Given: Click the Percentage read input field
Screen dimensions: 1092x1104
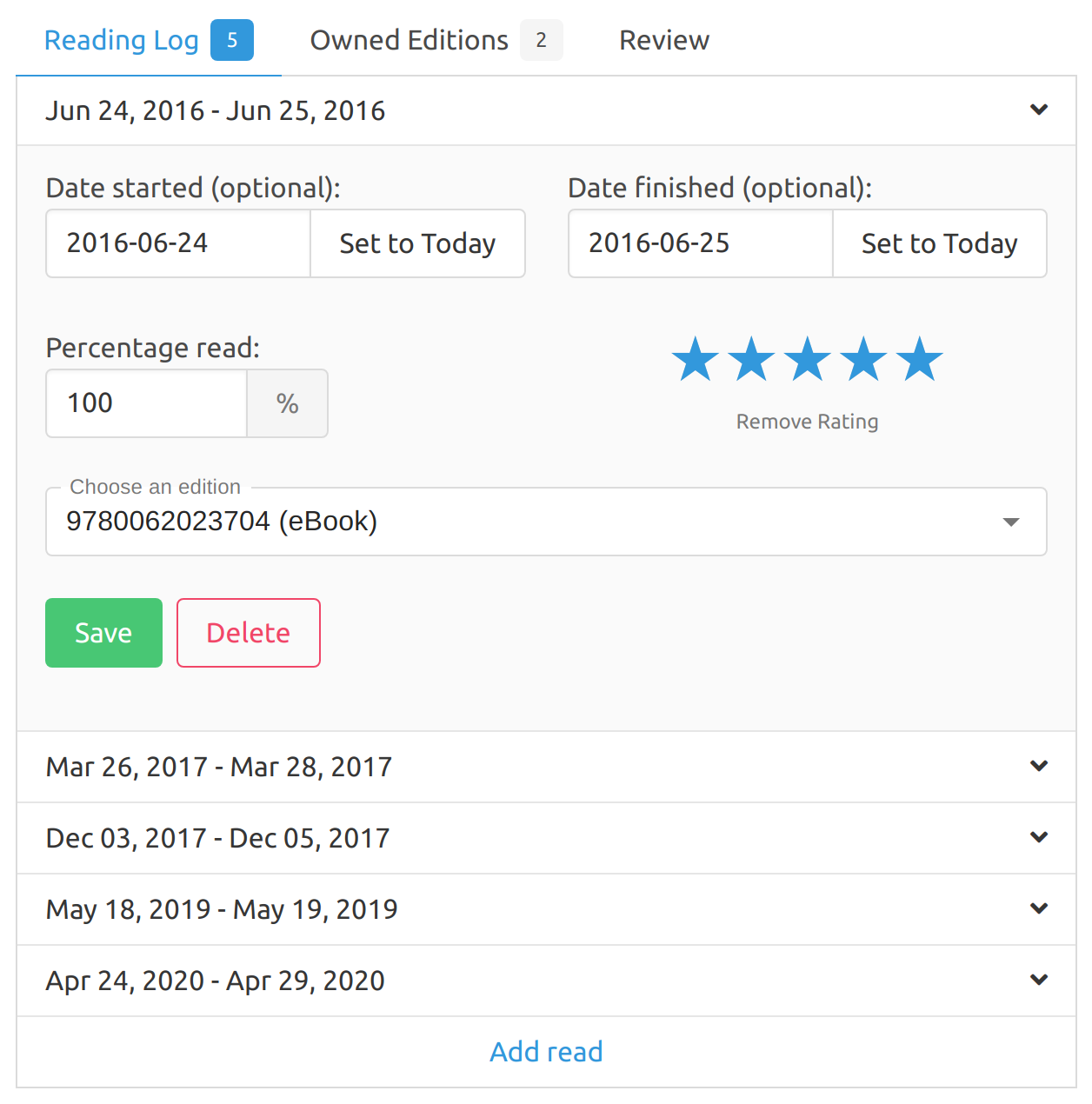Looking at the screenshot, I should (146, 403).
